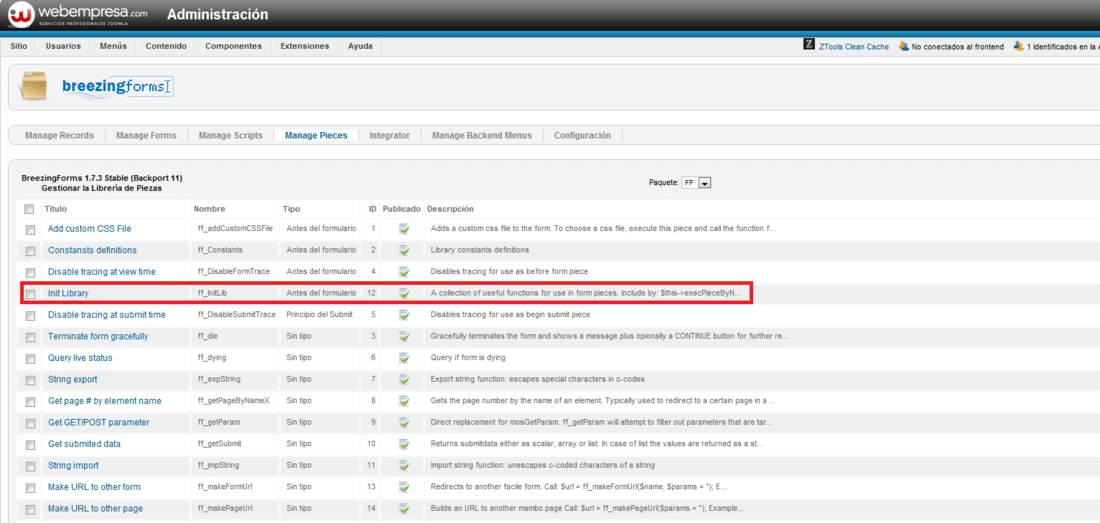
Task: Toggle published icon for Make URL to other page
Action: click(x=404, y=508)
